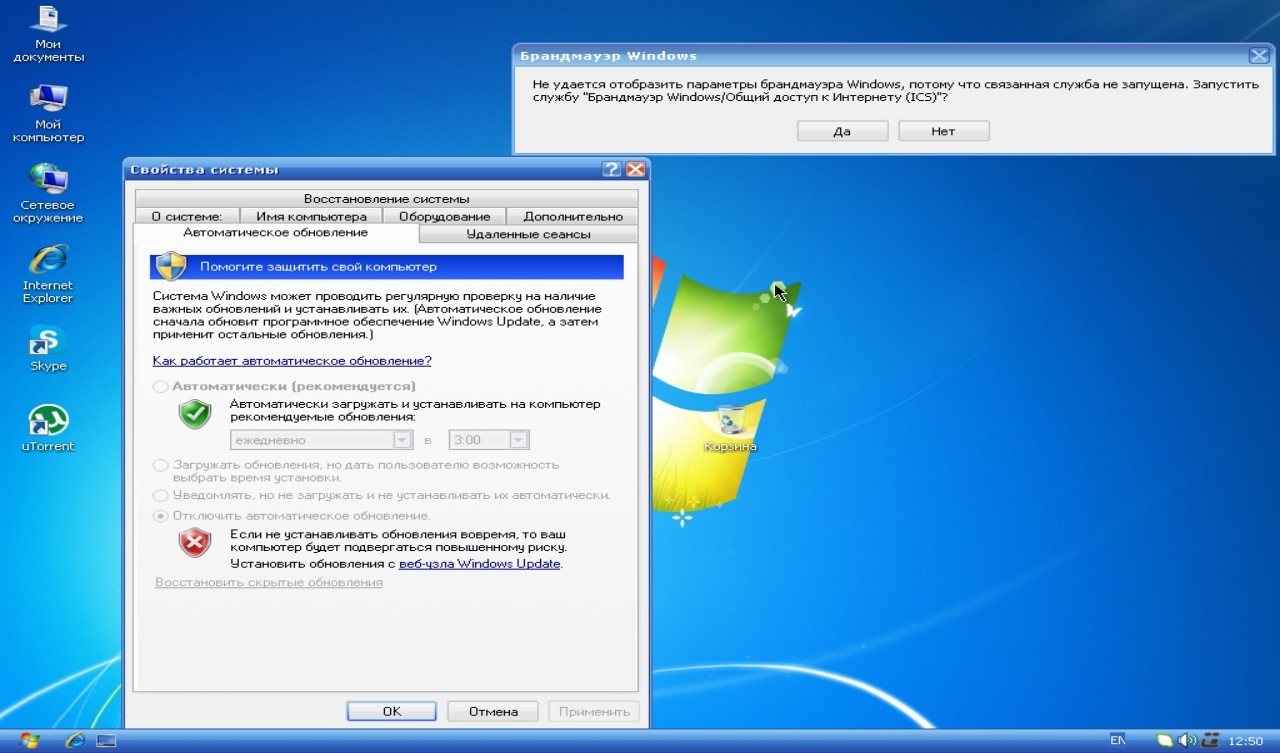Choose Уведомлять, но не загружать radio option

click(x=160, y=495)
